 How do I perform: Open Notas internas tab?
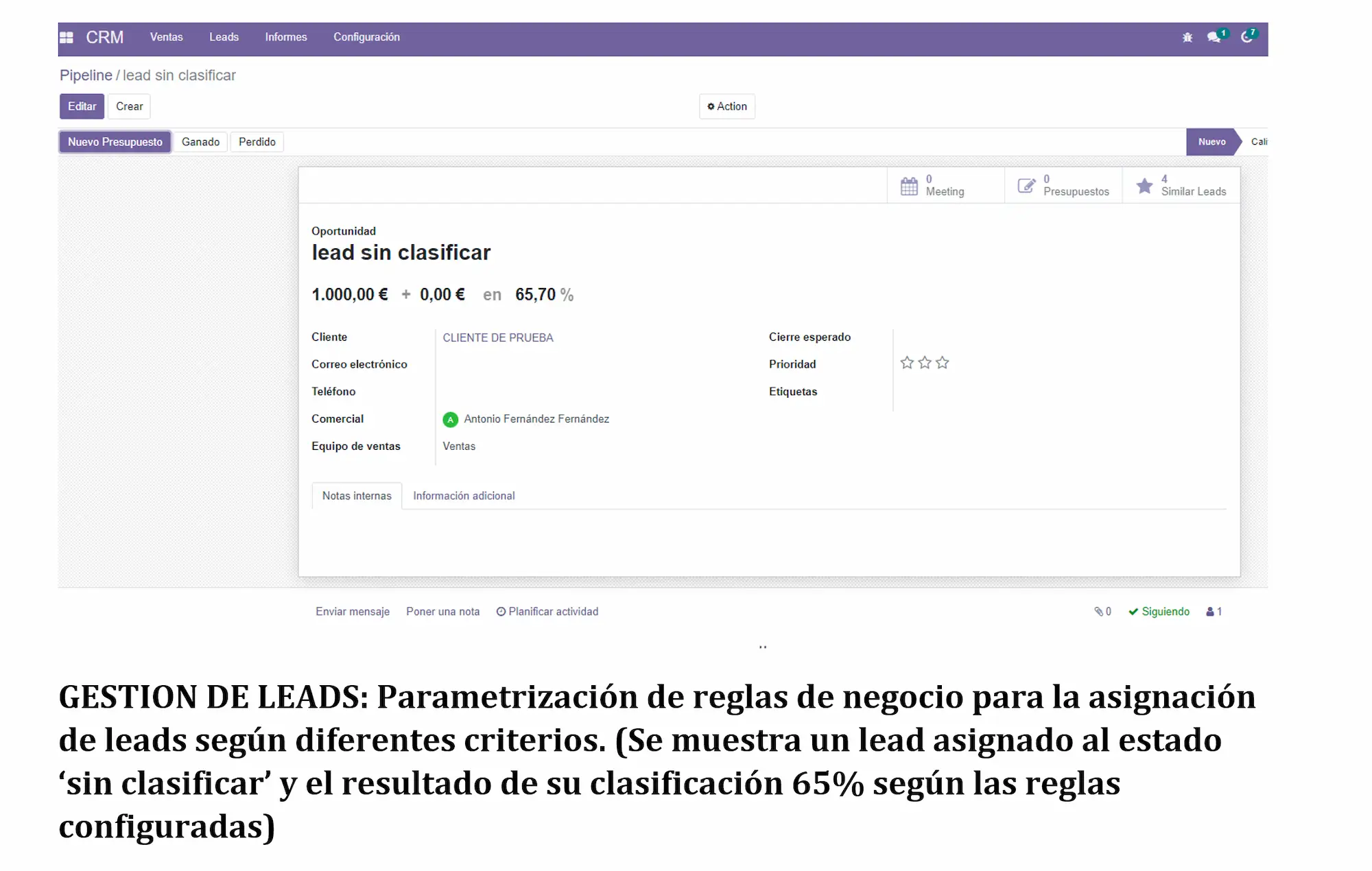point(356,495)
